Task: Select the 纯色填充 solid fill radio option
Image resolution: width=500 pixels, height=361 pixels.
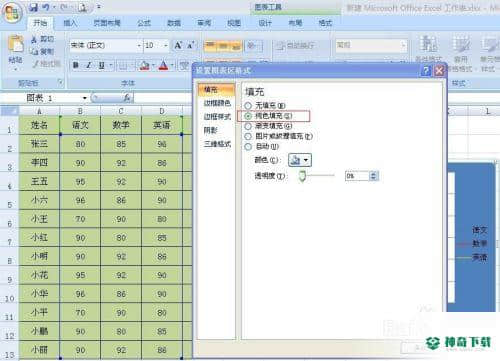Action: 248,116
